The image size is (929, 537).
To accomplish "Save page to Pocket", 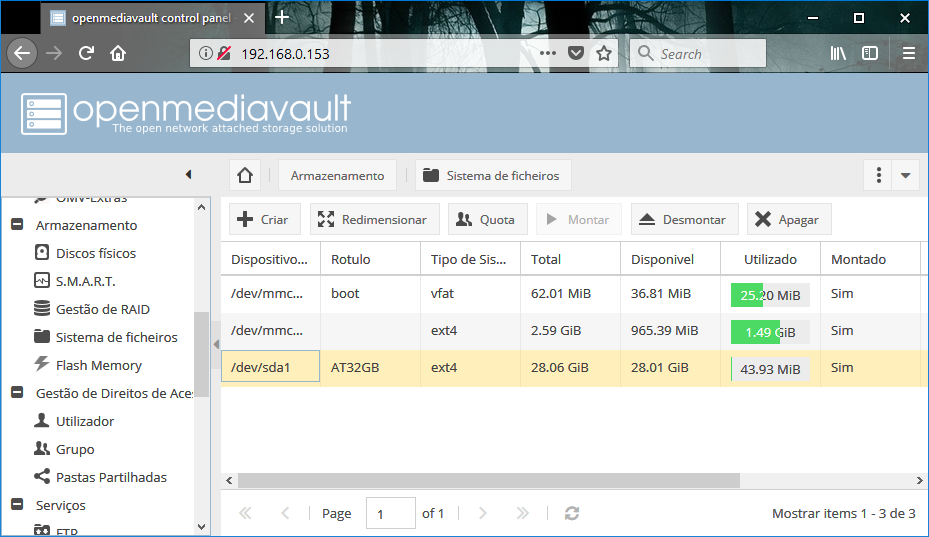I will [x=576, y=53].
